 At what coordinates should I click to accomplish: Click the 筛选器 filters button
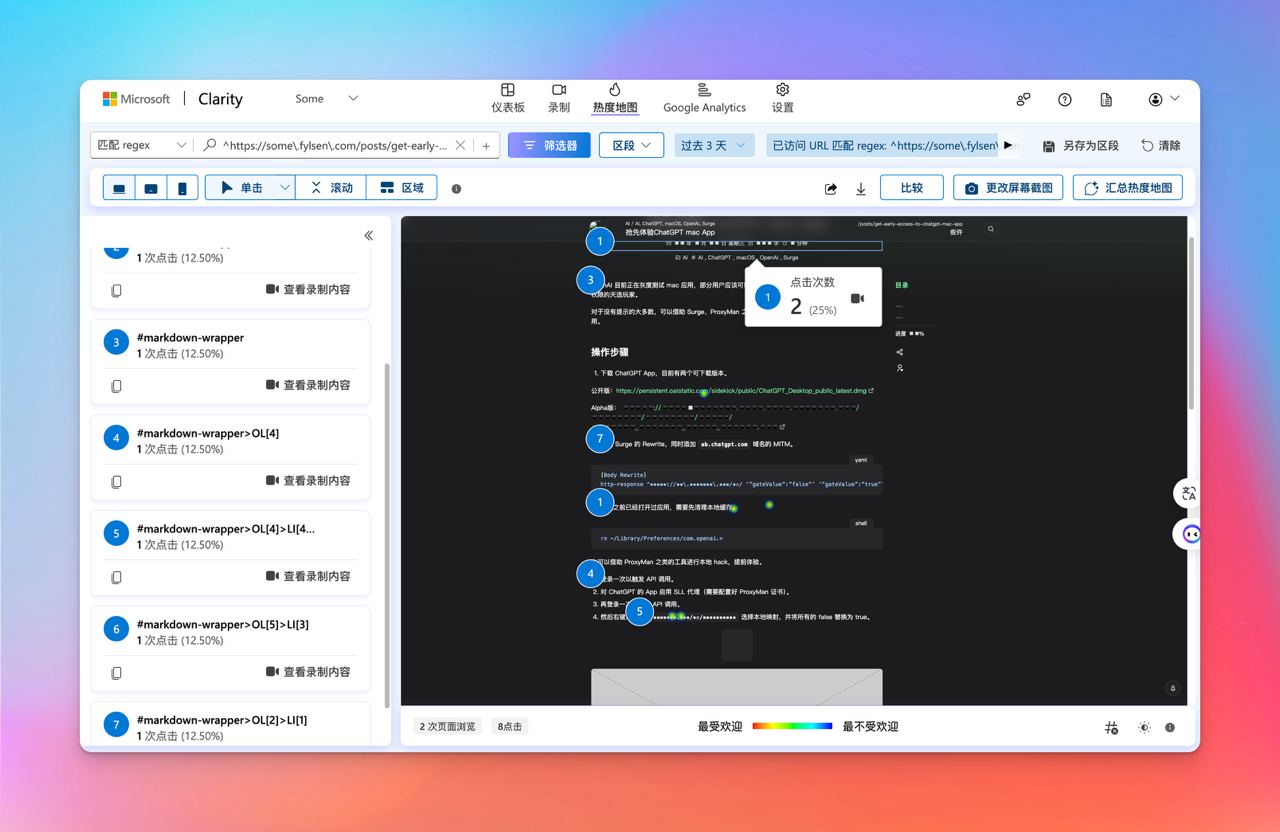[549, 145]
